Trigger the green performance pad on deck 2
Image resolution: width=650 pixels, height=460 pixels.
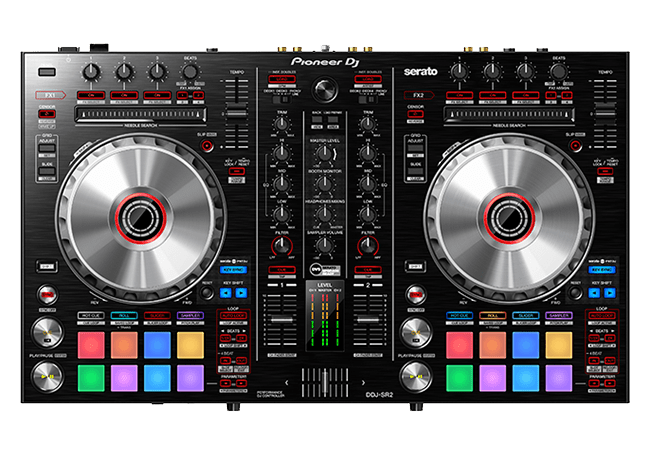[459, 378]
